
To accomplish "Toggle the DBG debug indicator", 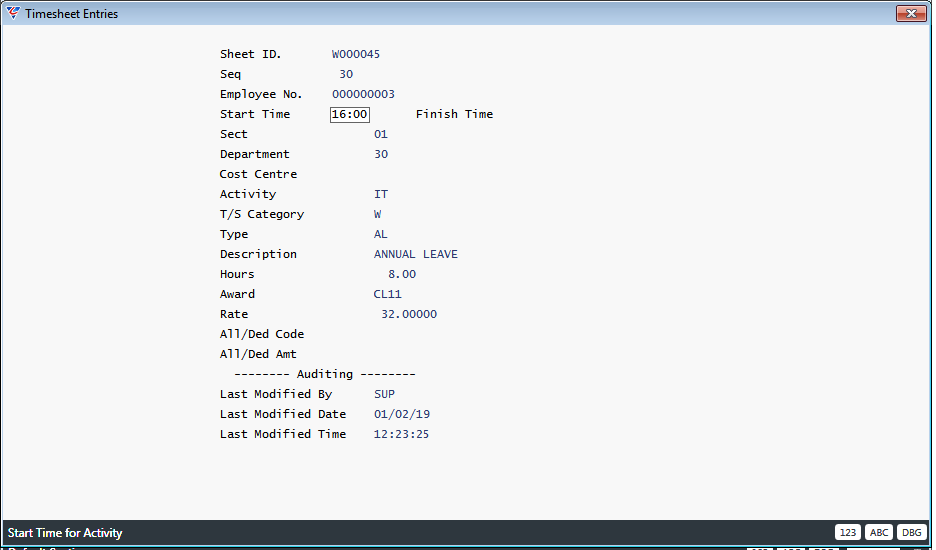I will [912, 533].
